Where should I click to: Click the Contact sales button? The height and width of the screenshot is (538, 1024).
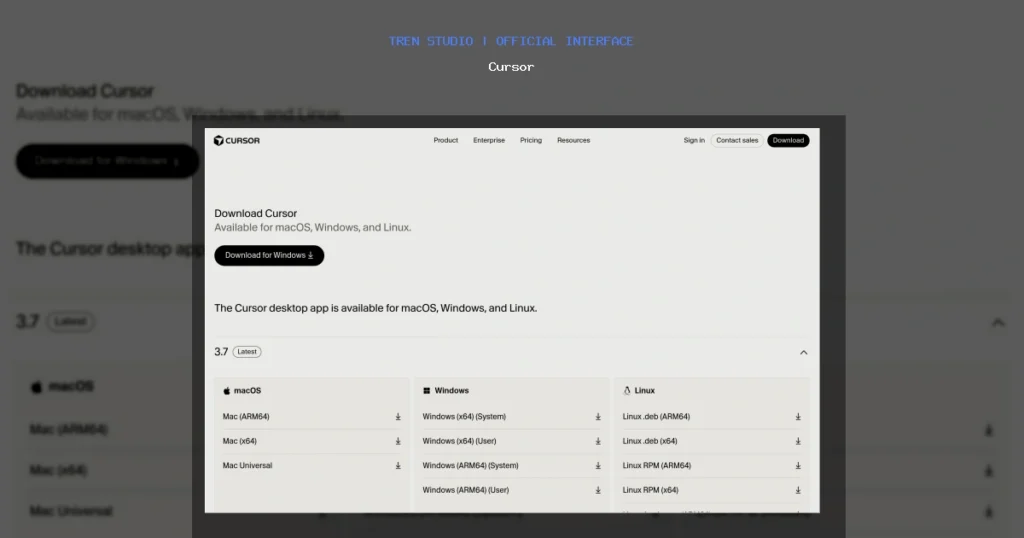click(737, 140)
